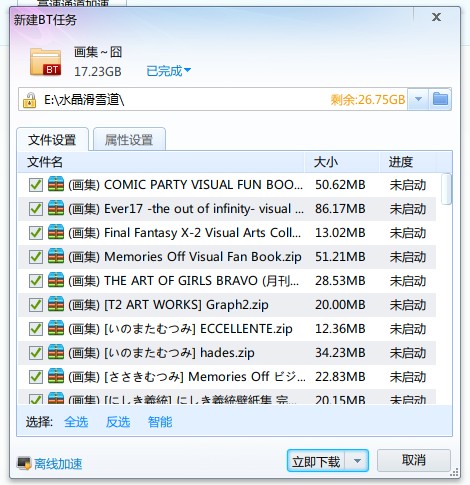Screen dimensions: 470x485
Task: Click the 剩余:26.75GB free space text
Action: tap(368, 100)
